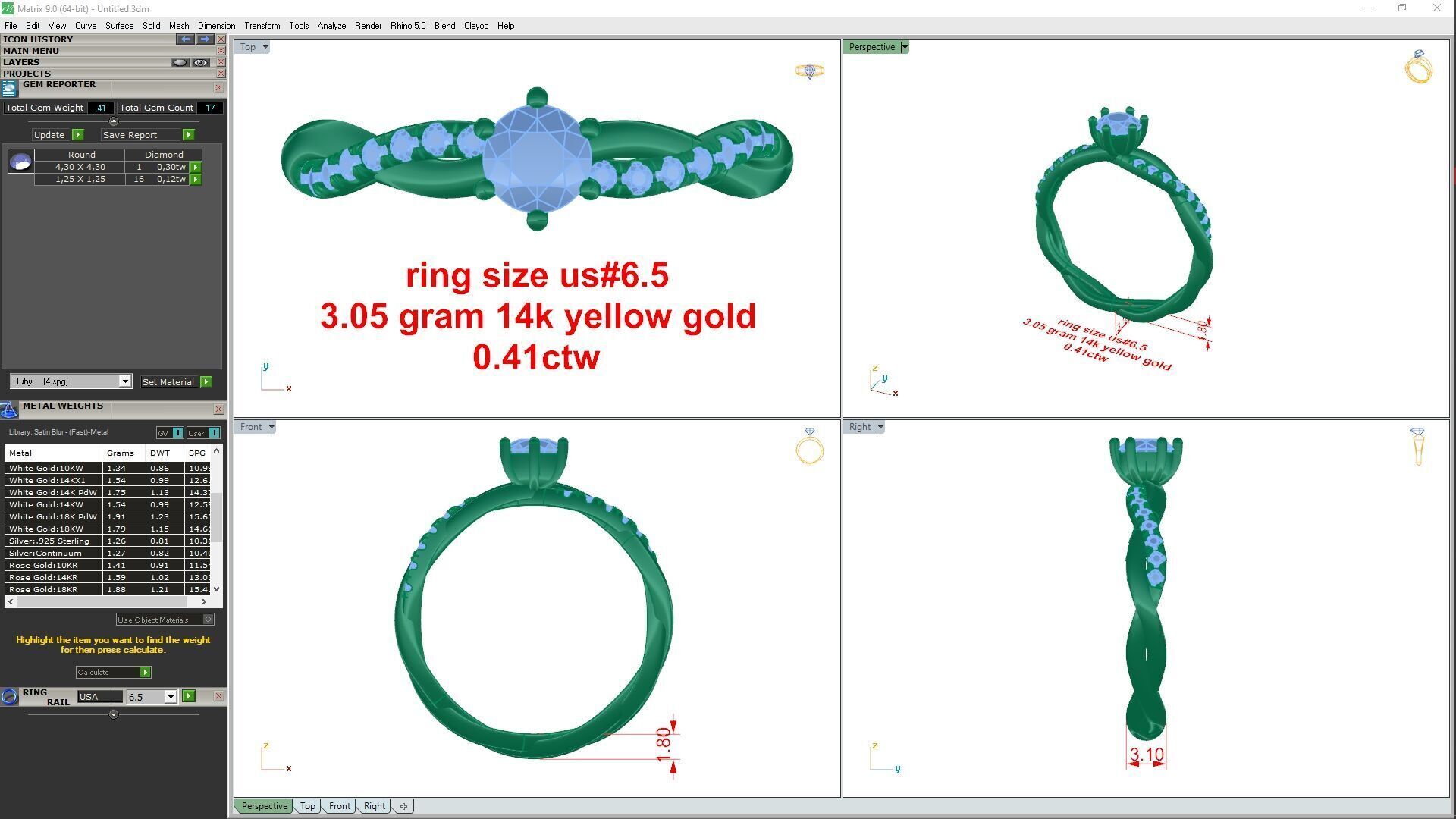The height and width of the screenshot is (819, 1456).
Task: Toggle the Layers grey oval hide icon
Action: (180, 62)
